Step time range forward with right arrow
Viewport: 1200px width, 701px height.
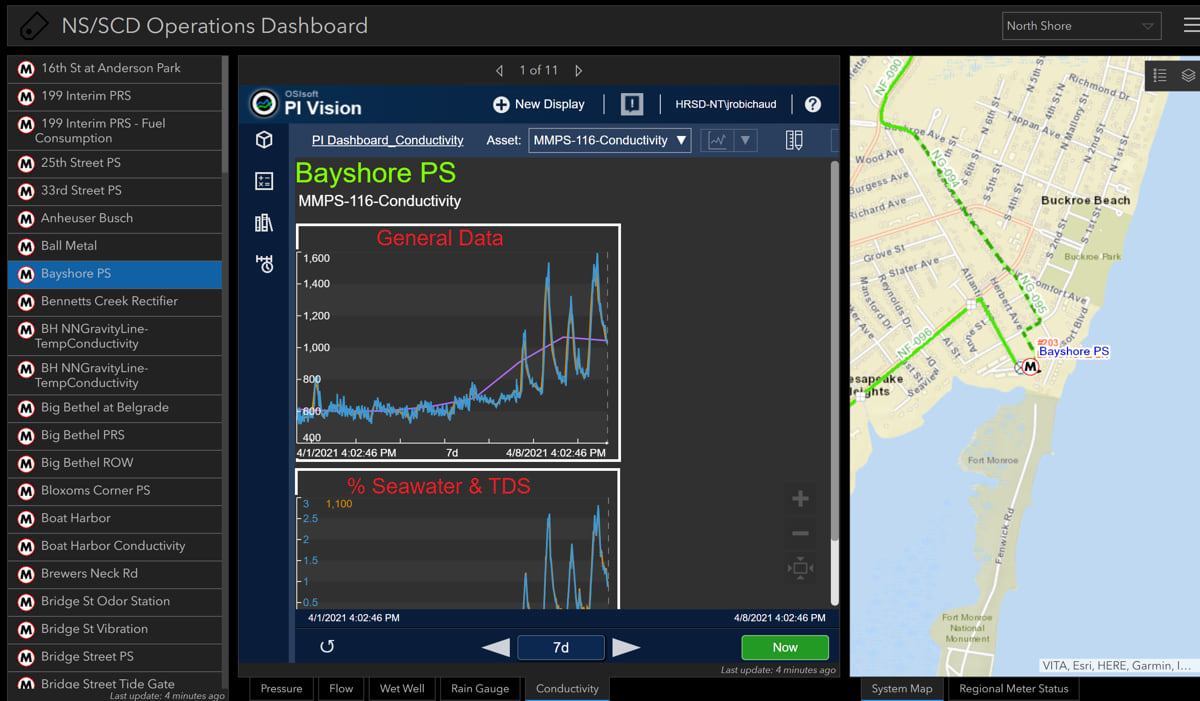point(626,648)
